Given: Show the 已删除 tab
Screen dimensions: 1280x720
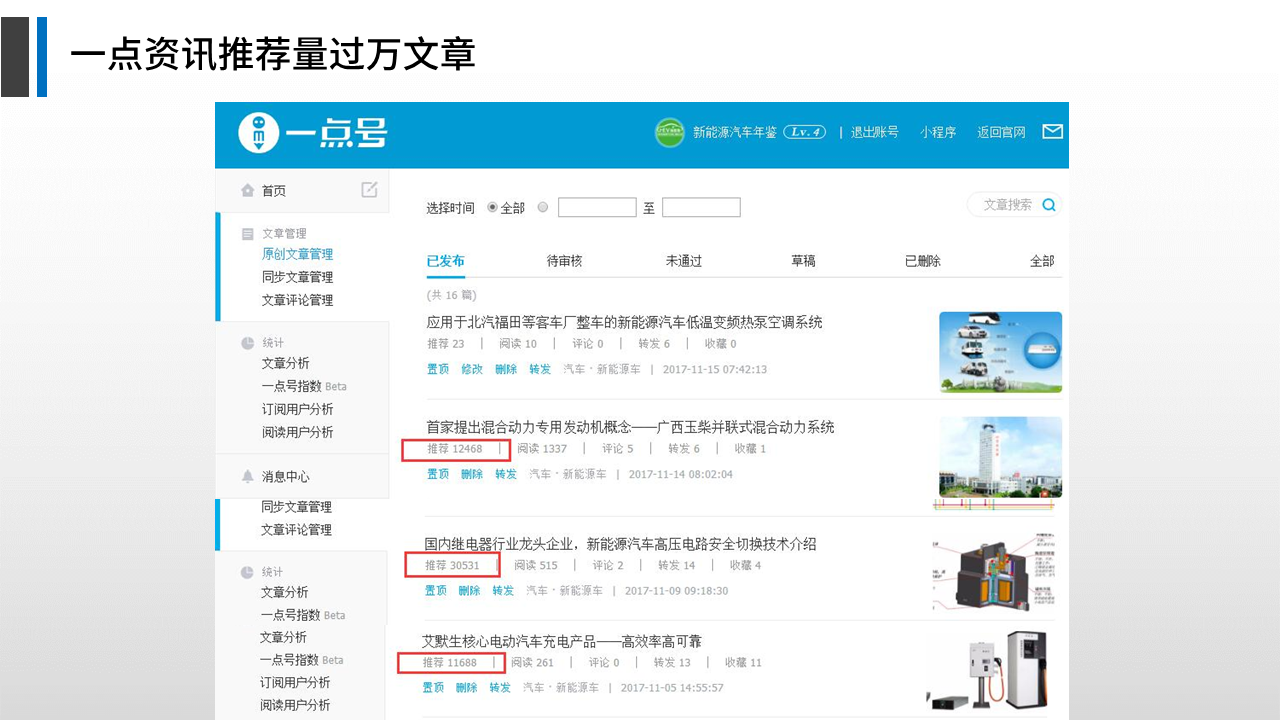Looking at the screenshot, I should click(923, 261).
